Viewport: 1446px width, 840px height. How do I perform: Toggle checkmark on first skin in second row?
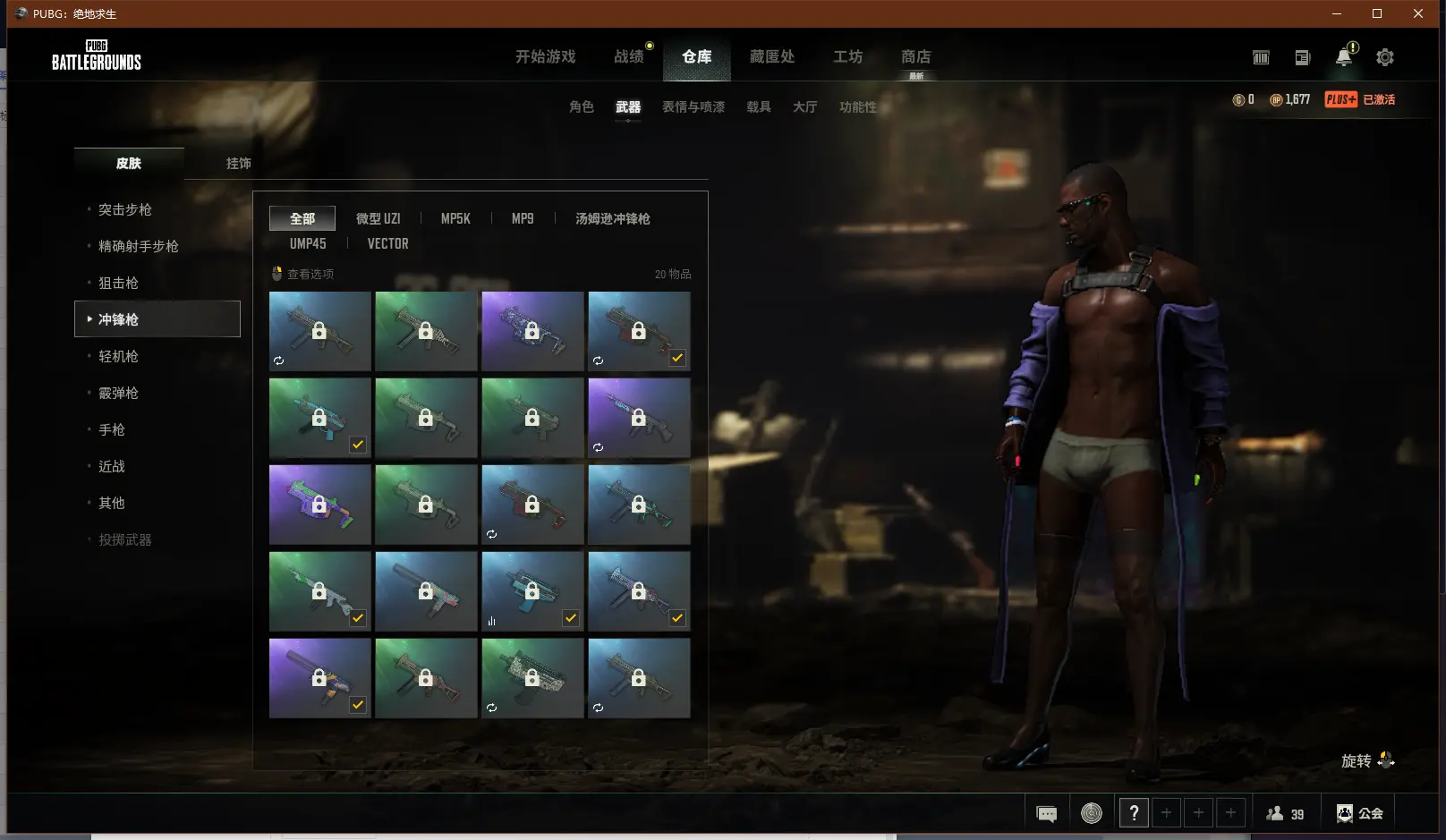point(358,445)
